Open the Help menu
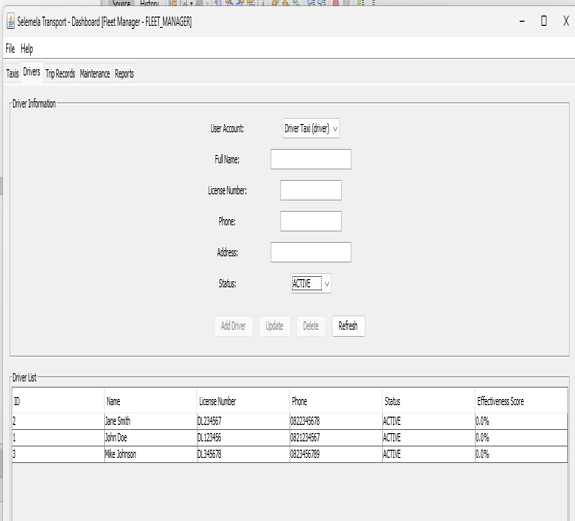This screenshot has width=575, height=521. pos(27,49)
